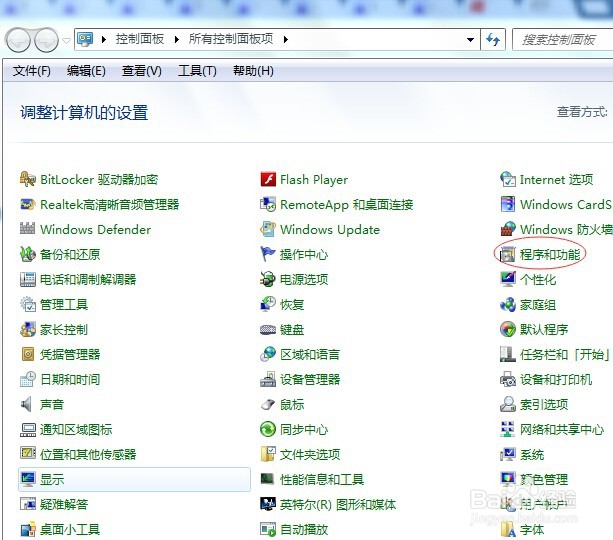
Task: Expand the arrow after 所有控制面板项 breadcrumb
Action: click(286, 39)
